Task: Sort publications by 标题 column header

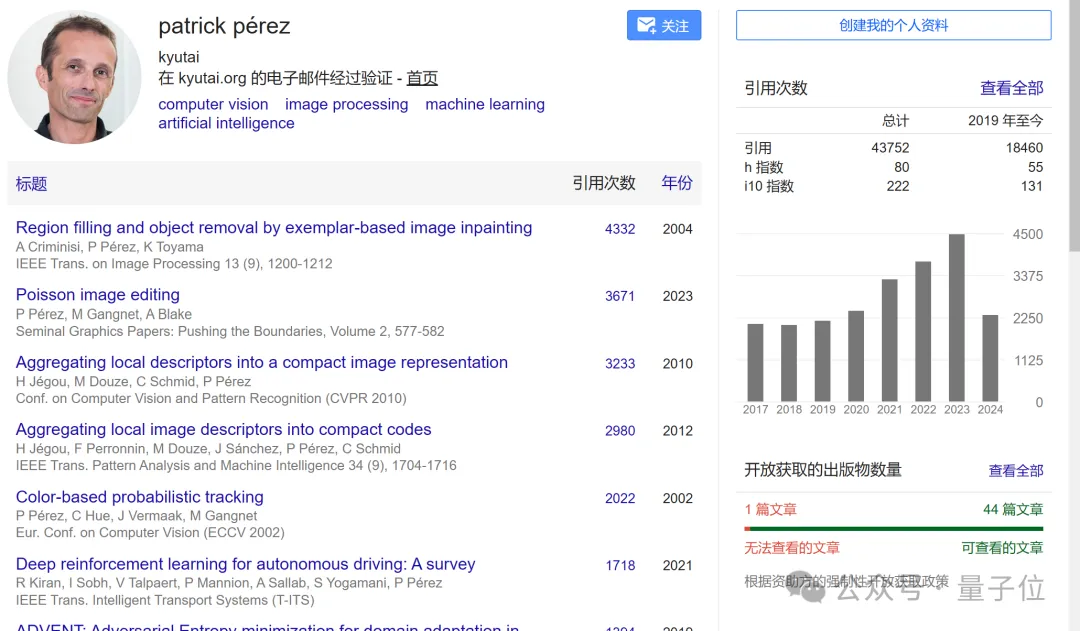Action: point(31,184)
